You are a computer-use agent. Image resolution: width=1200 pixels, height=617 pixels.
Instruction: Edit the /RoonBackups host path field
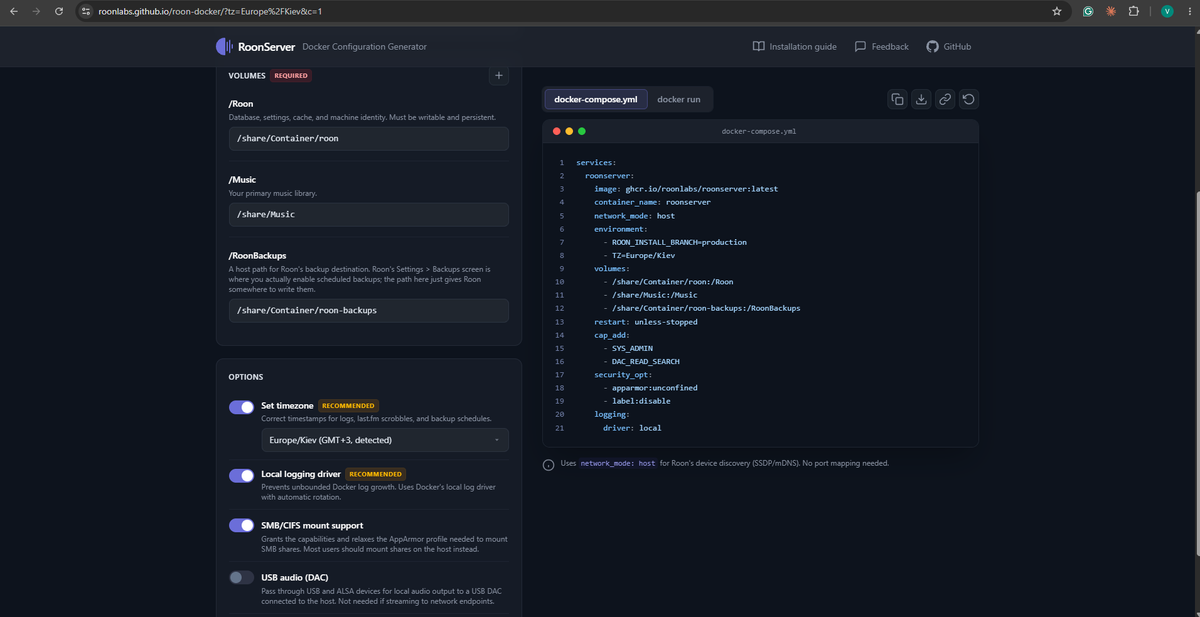(x=369, y=310)
